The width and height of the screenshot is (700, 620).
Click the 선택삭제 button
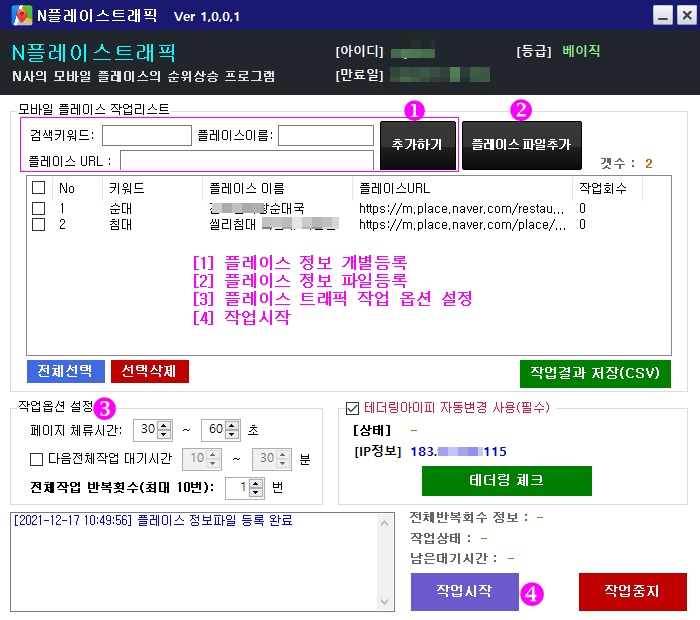pyautogui.click(x=150, y=371)
